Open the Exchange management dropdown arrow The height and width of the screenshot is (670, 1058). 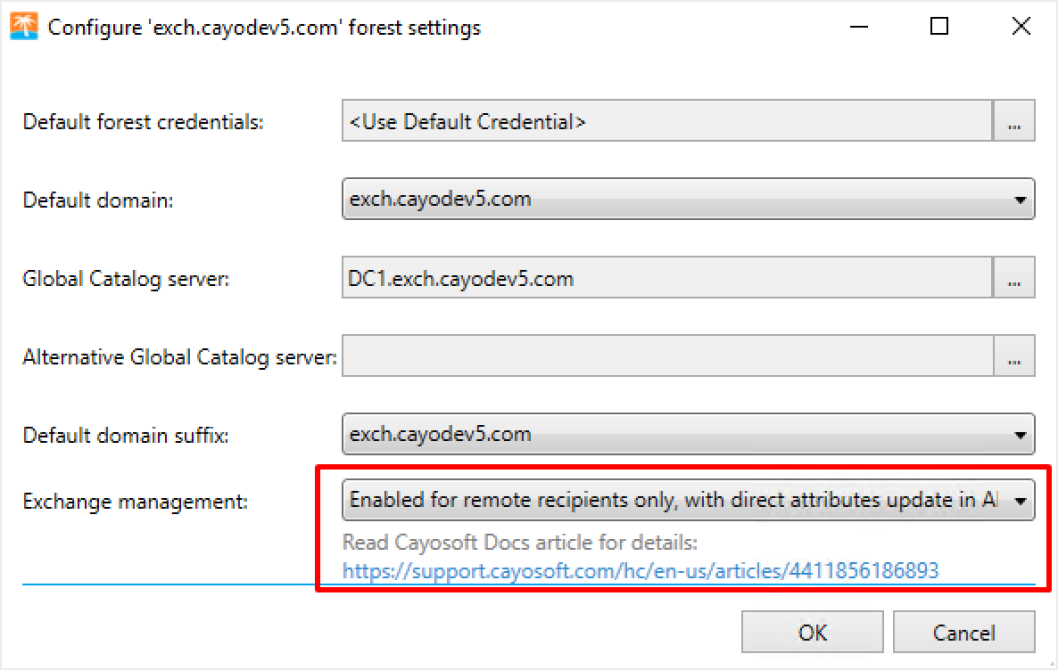pos(1020,501)
